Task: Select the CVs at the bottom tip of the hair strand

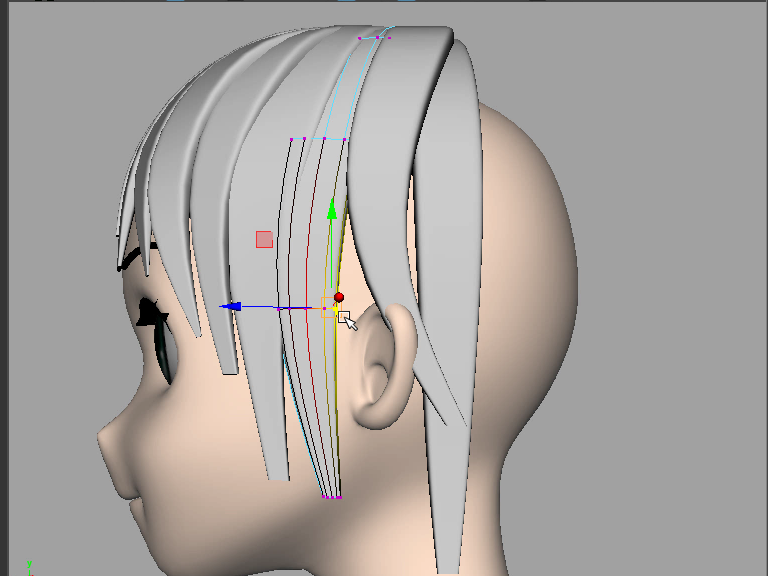Action: pyautogui.click(x=332, y=496)
